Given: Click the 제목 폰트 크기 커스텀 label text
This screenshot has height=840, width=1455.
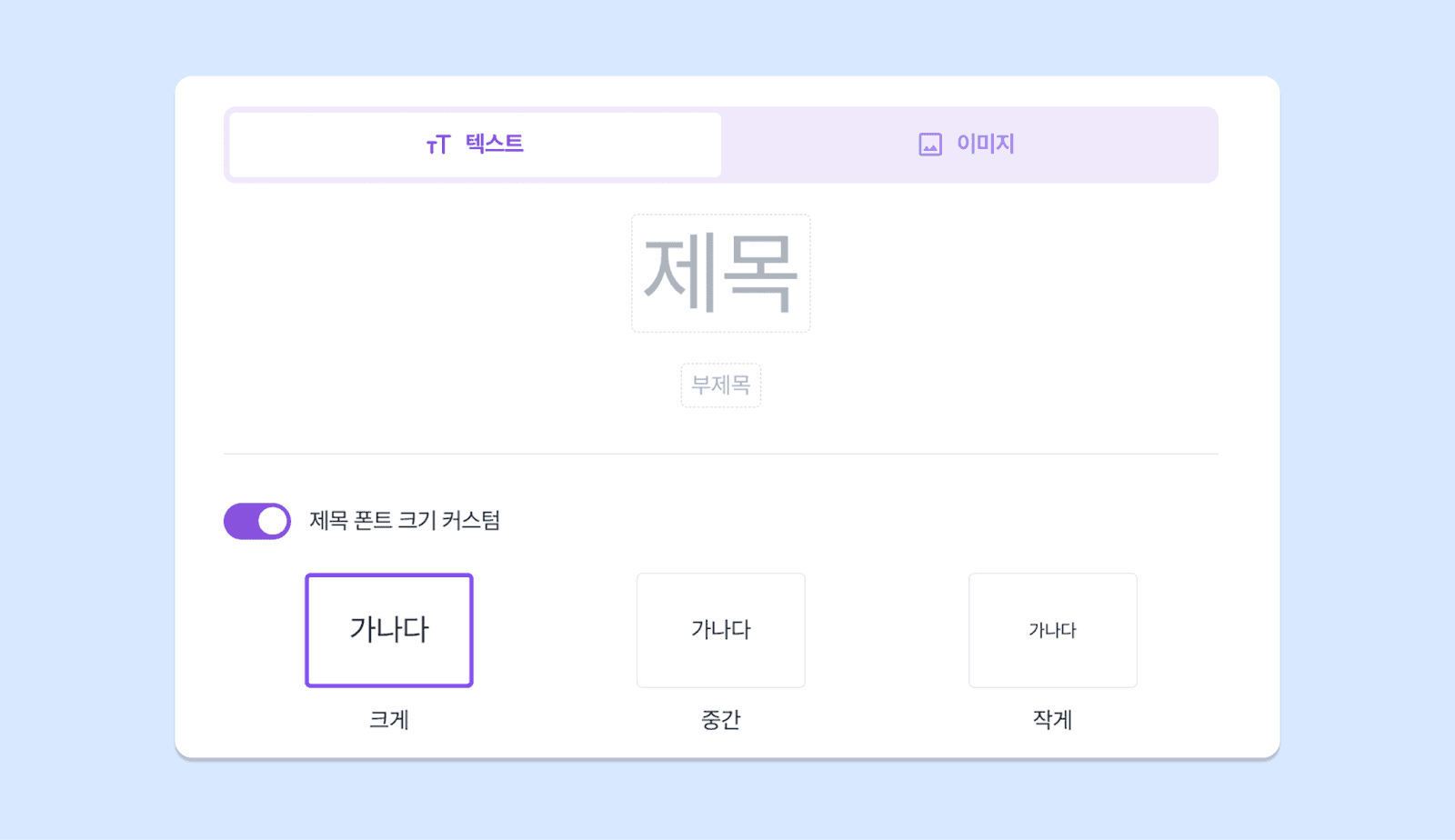Looking at the screenshot, I should point(405,521).
